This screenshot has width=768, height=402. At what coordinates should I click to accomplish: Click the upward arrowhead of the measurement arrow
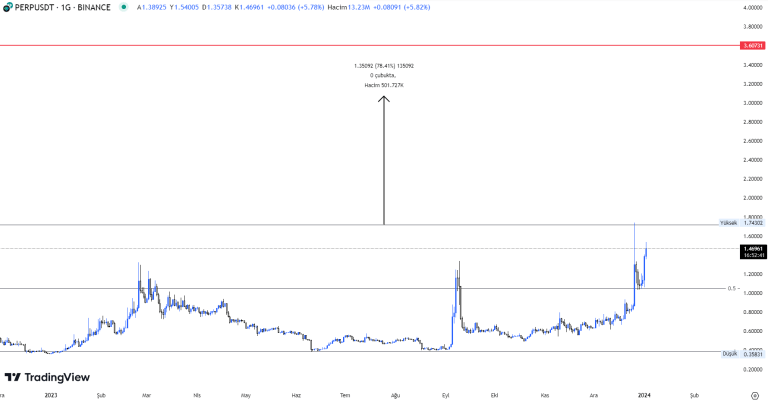tap(384, 98)
